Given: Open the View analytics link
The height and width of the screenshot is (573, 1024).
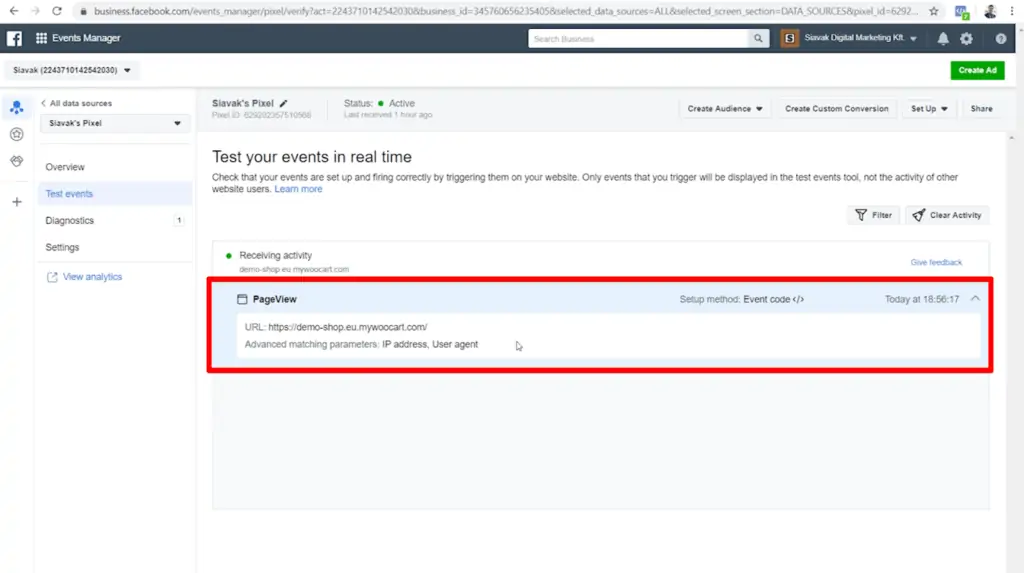Looking at the screenshot, I should coord(93,277).
